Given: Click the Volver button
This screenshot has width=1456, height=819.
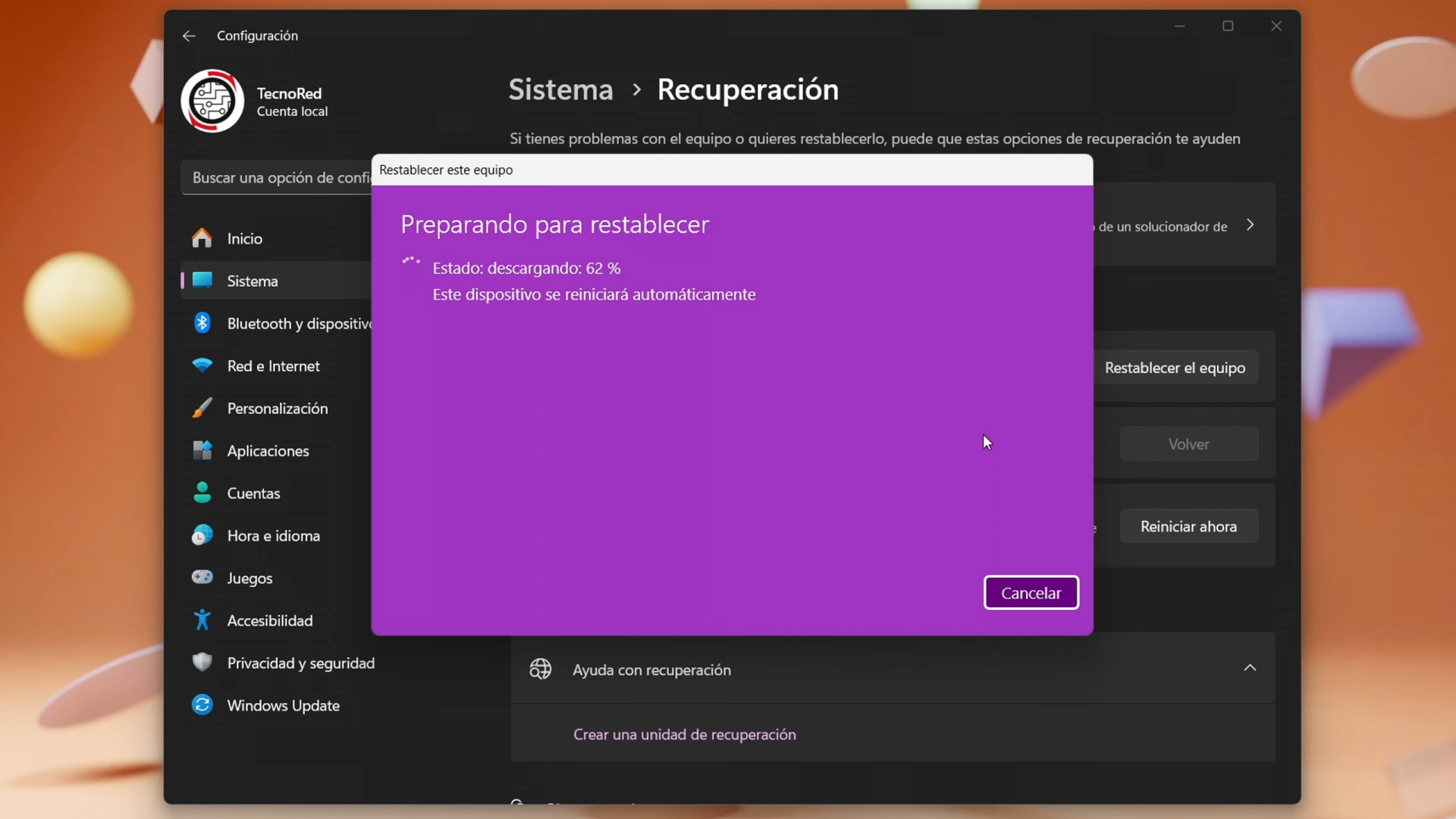Looking at the screenshot, I should coord(1188,444).
